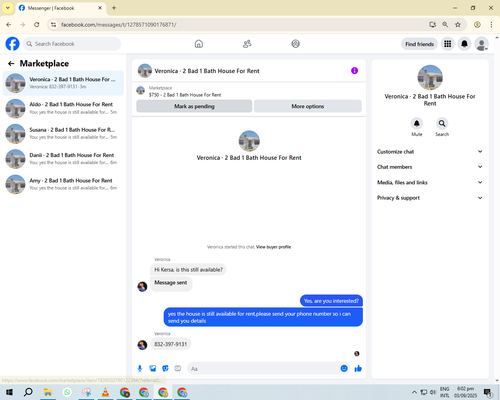Open the Danii conversation

[63, 159]
